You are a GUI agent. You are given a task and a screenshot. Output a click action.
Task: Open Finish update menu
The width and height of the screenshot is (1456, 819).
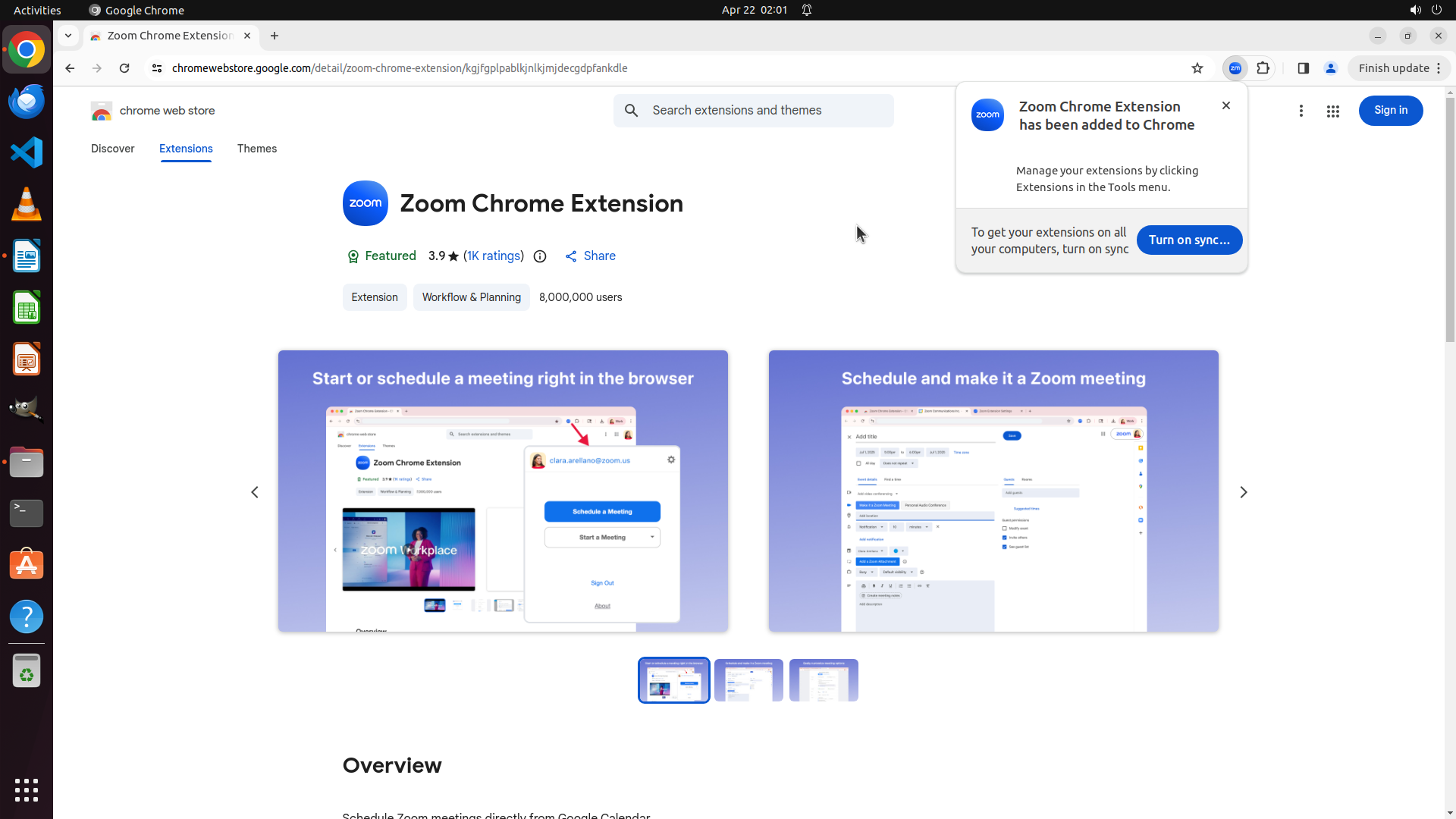click(x=1399, y=68)
